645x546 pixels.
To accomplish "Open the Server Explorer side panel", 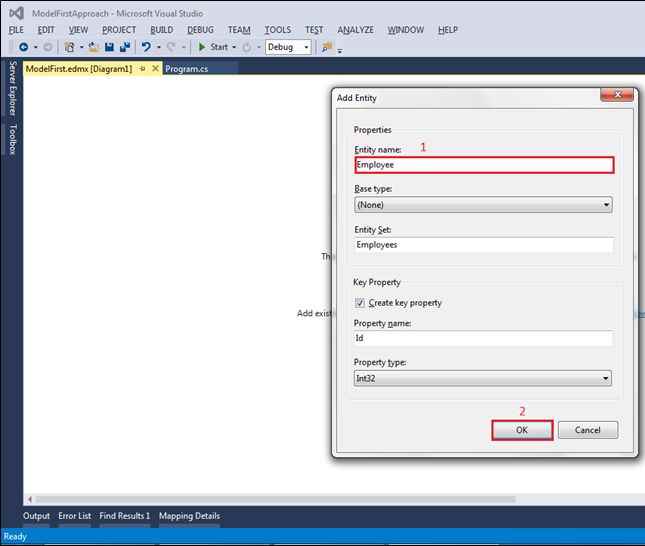I will coord(13,88).
